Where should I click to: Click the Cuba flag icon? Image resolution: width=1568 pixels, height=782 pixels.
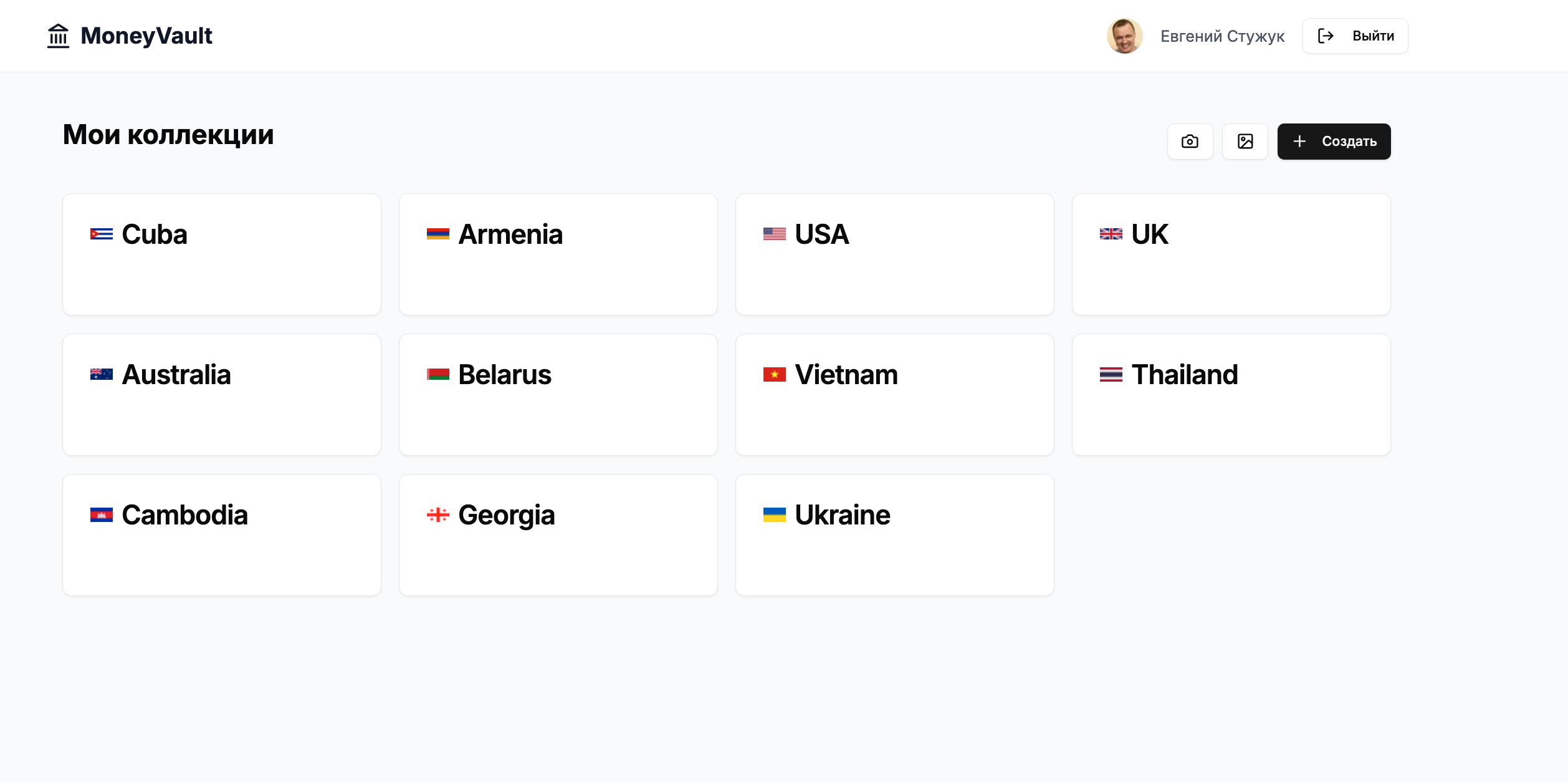pos(102,234)
